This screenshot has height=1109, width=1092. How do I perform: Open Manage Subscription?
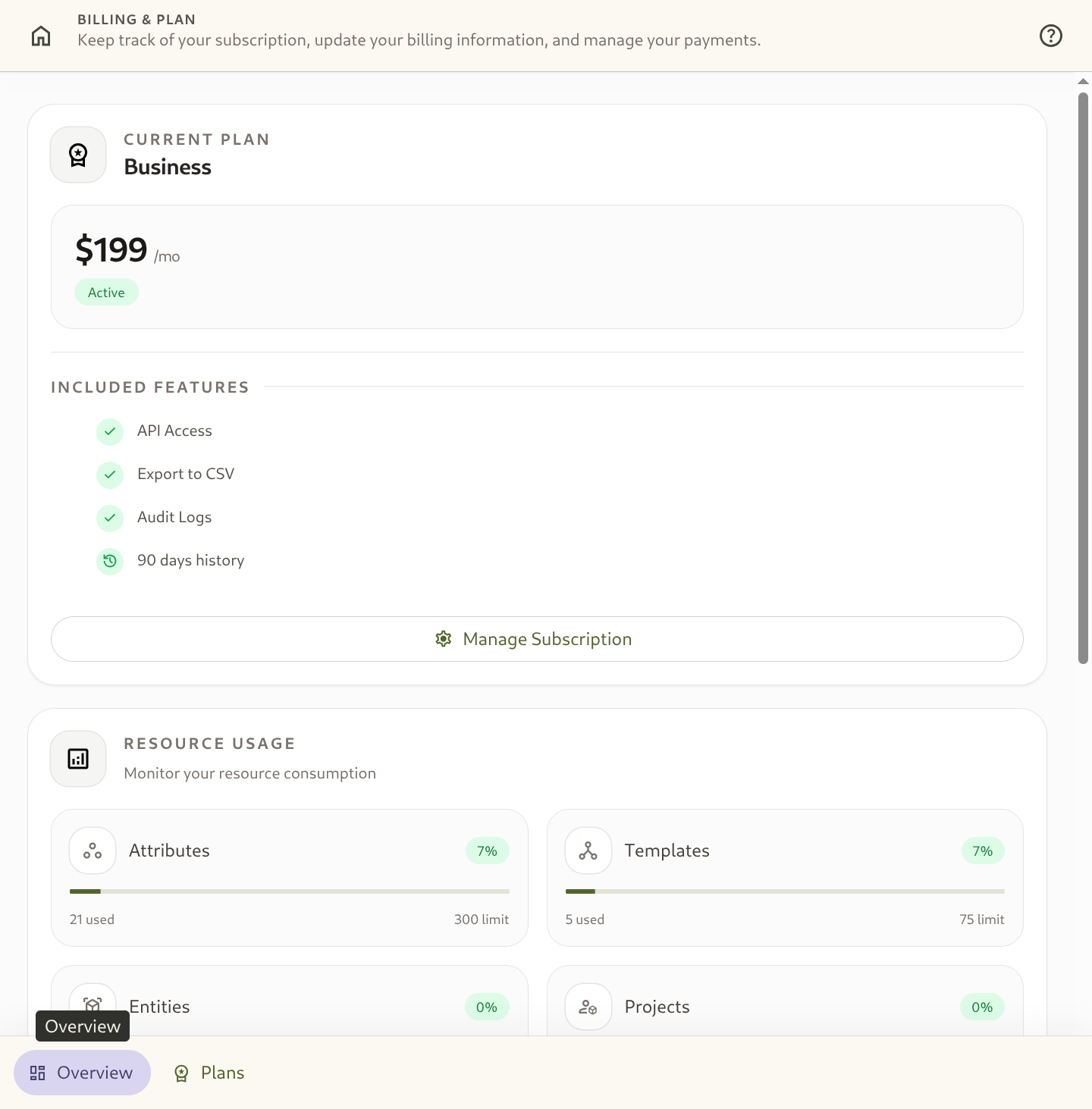537,639
